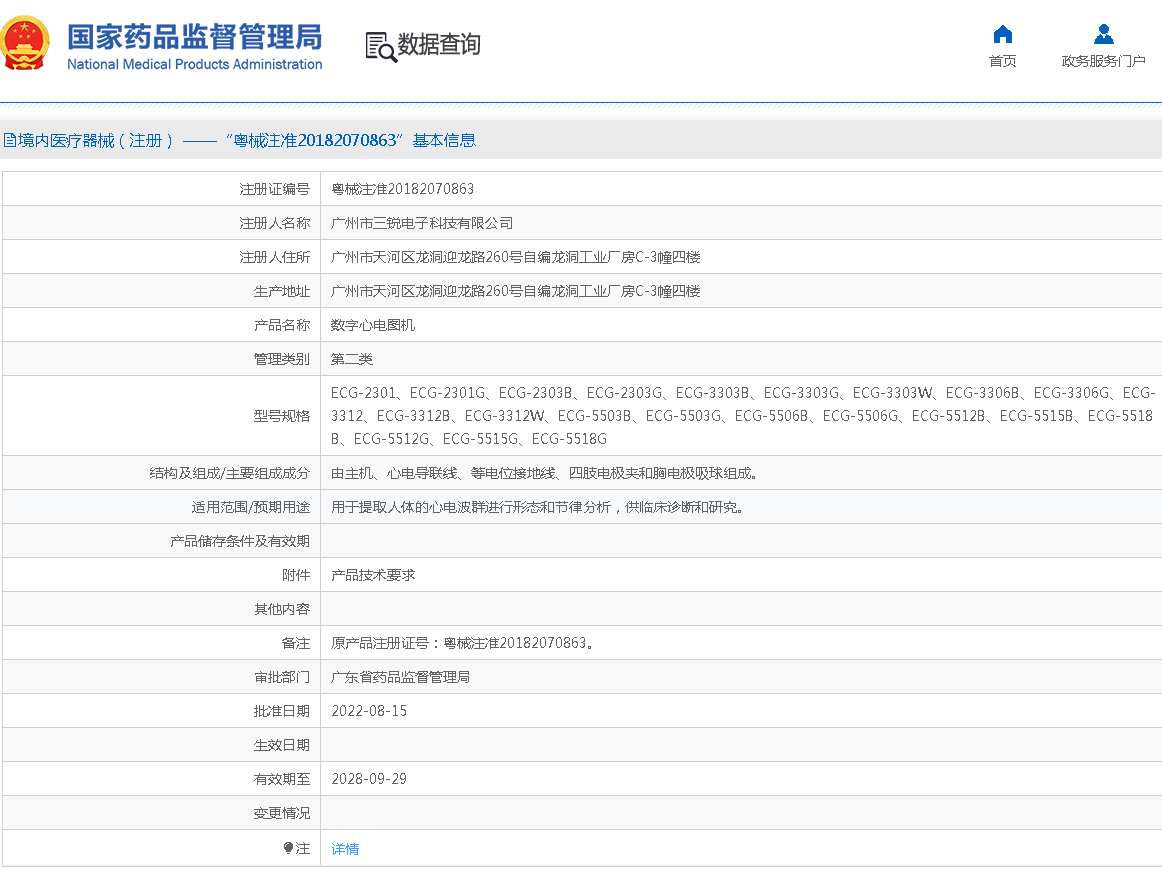
Task: Click the 型号规格 ECG model list cell
Action: pos(740,416)
